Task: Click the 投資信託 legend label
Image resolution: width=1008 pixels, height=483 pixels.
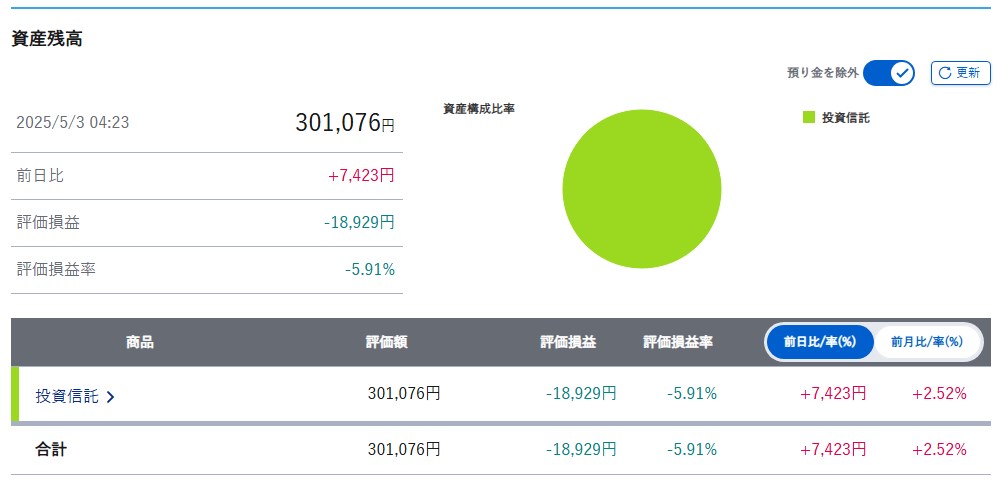Action: pos(846,118)
